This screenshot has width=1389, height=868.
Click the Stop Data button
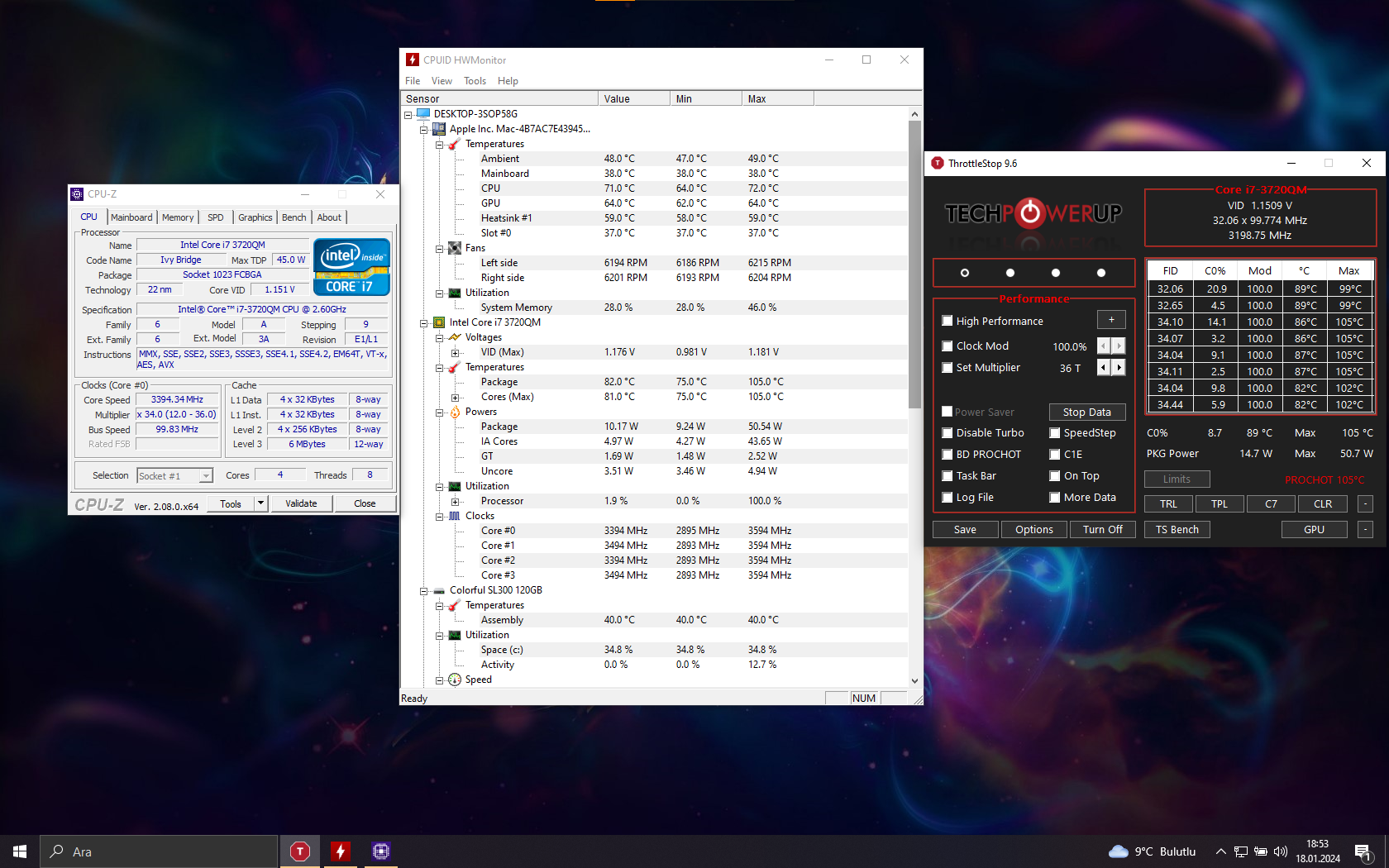pos(1087,412)
